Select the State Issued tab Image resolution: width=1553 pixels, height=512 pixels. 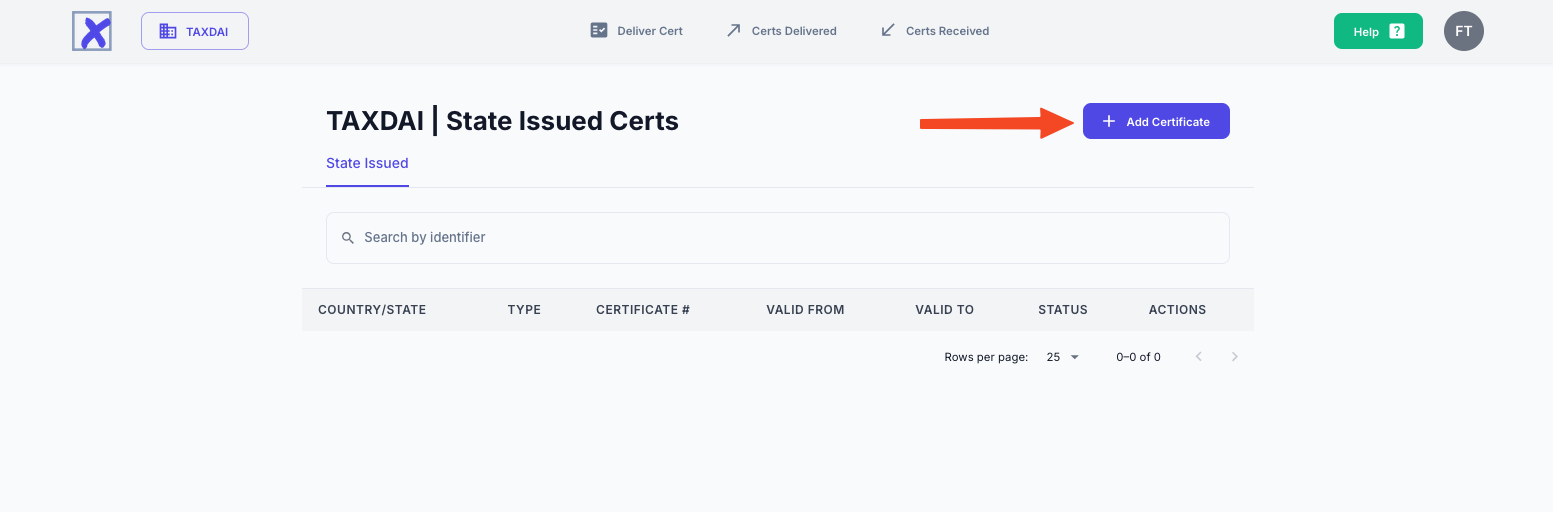(x=367, y=163)
